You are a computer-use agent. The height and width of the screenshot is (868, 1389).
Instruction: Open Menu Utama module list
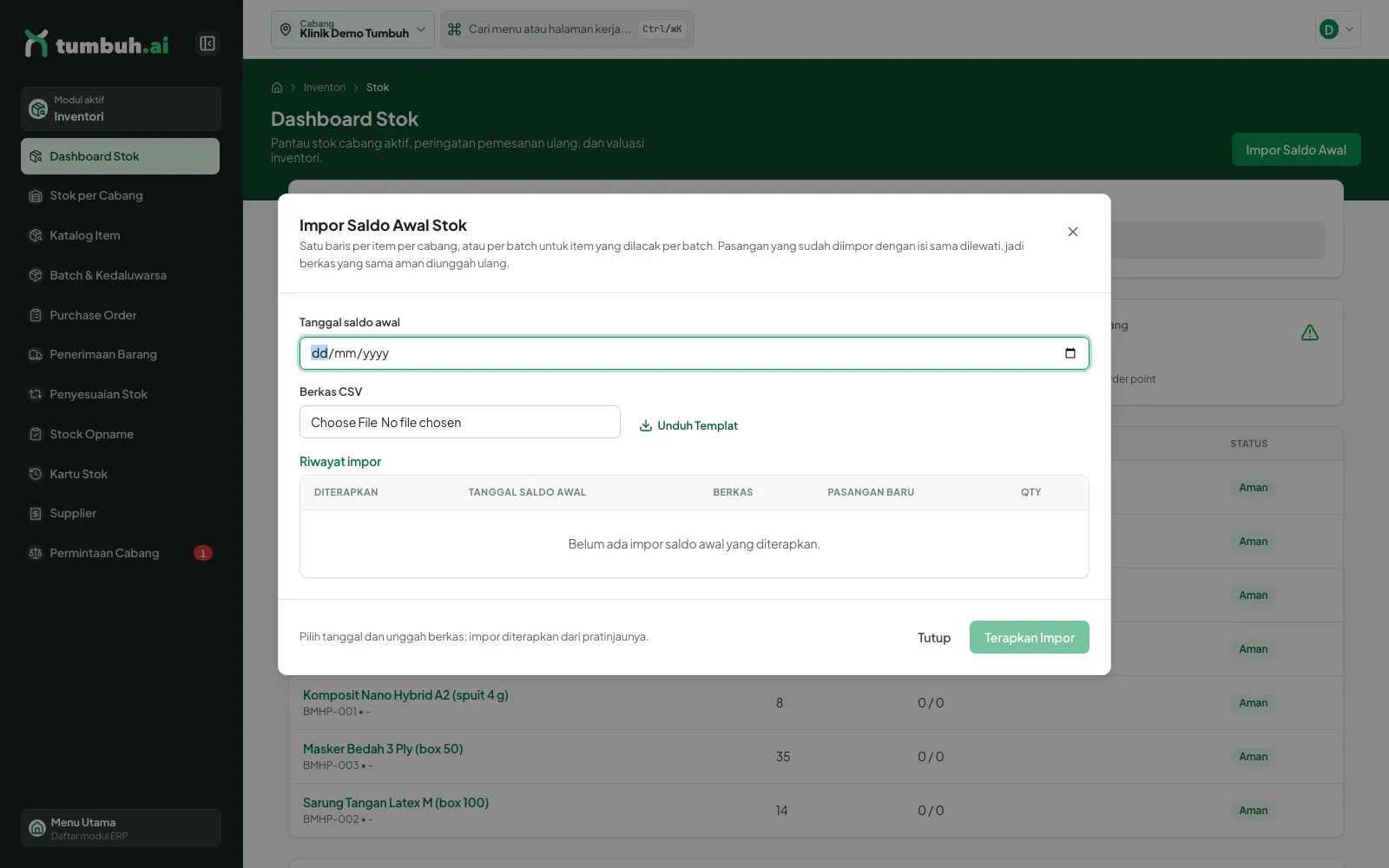click(x=121, y=828)
